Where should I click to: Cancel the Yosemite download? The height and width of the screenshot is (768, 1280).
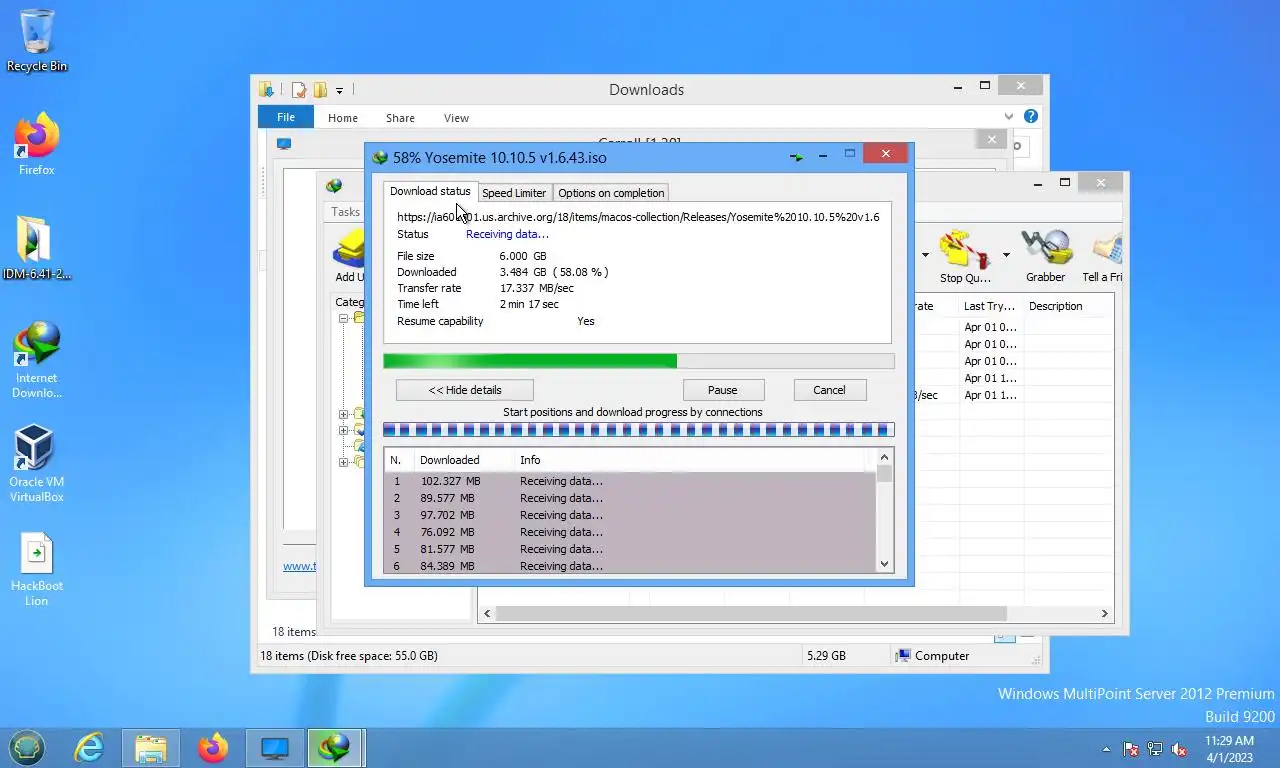click(829, 390)
